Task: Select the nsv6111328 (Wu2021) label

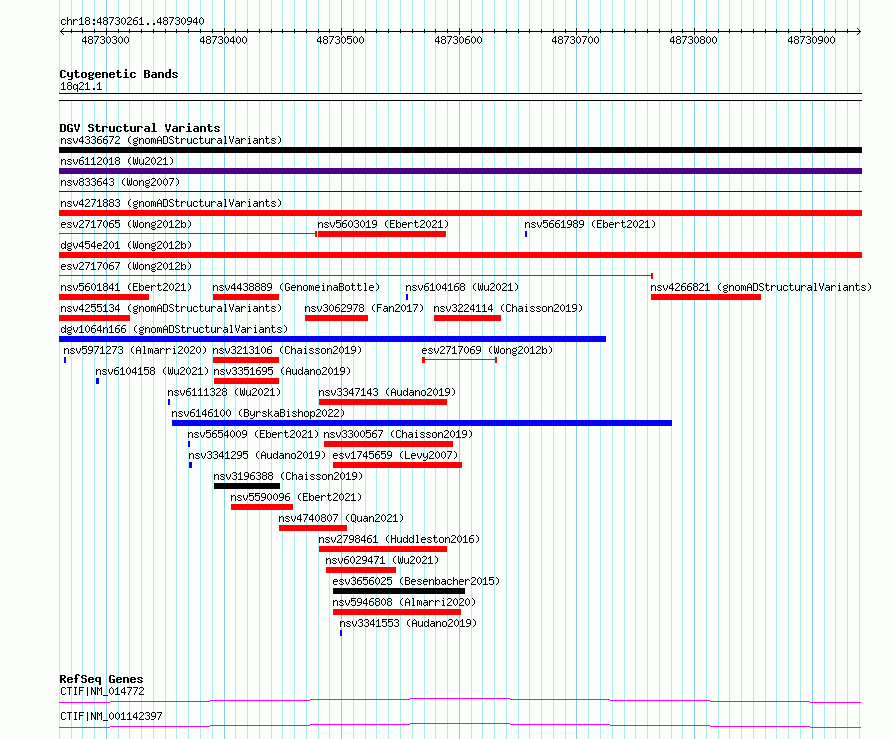Action: point(224,392)
